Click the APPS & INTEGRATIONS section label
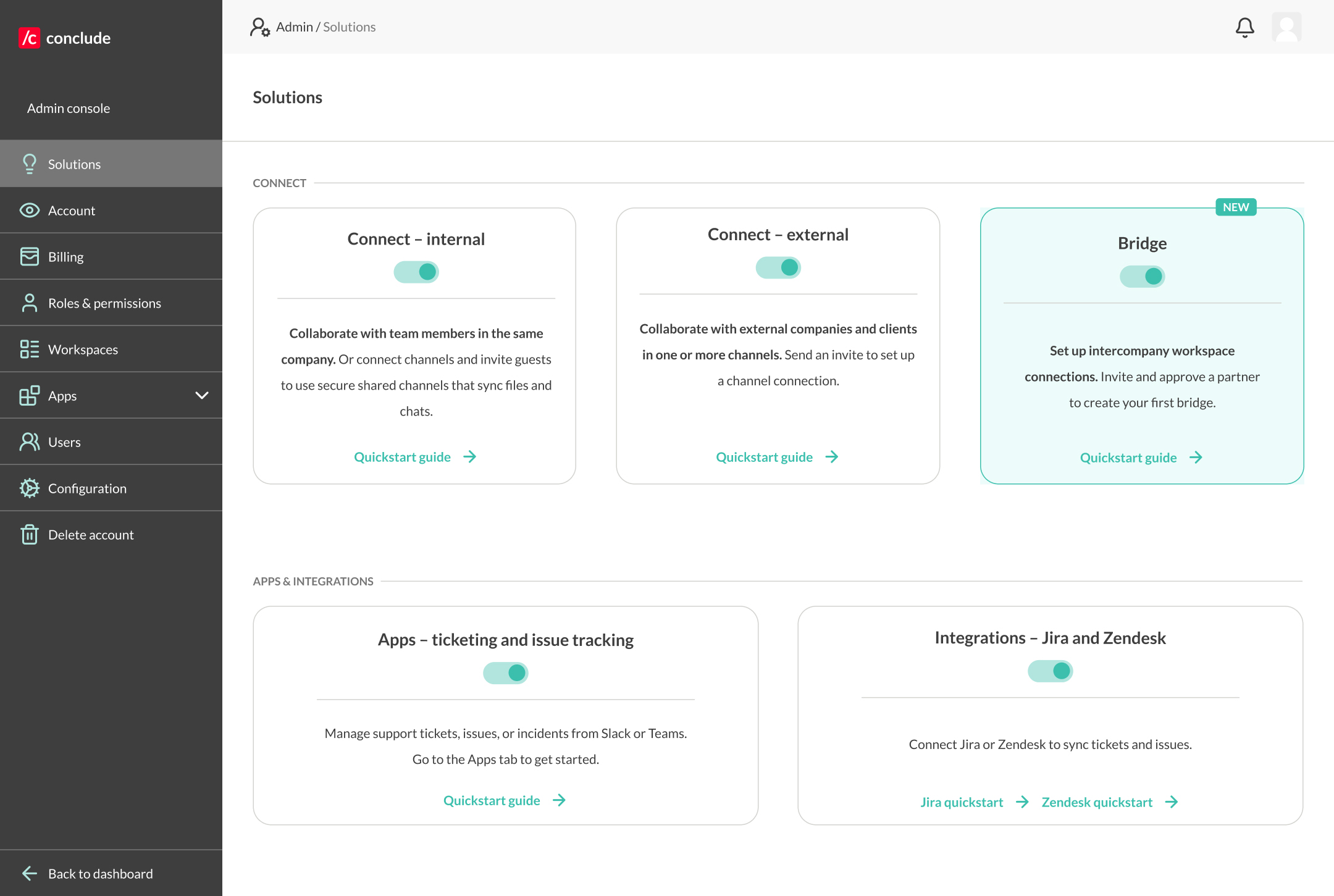The width and height of the screenshot is (1334, 896). tap(313, 581)
